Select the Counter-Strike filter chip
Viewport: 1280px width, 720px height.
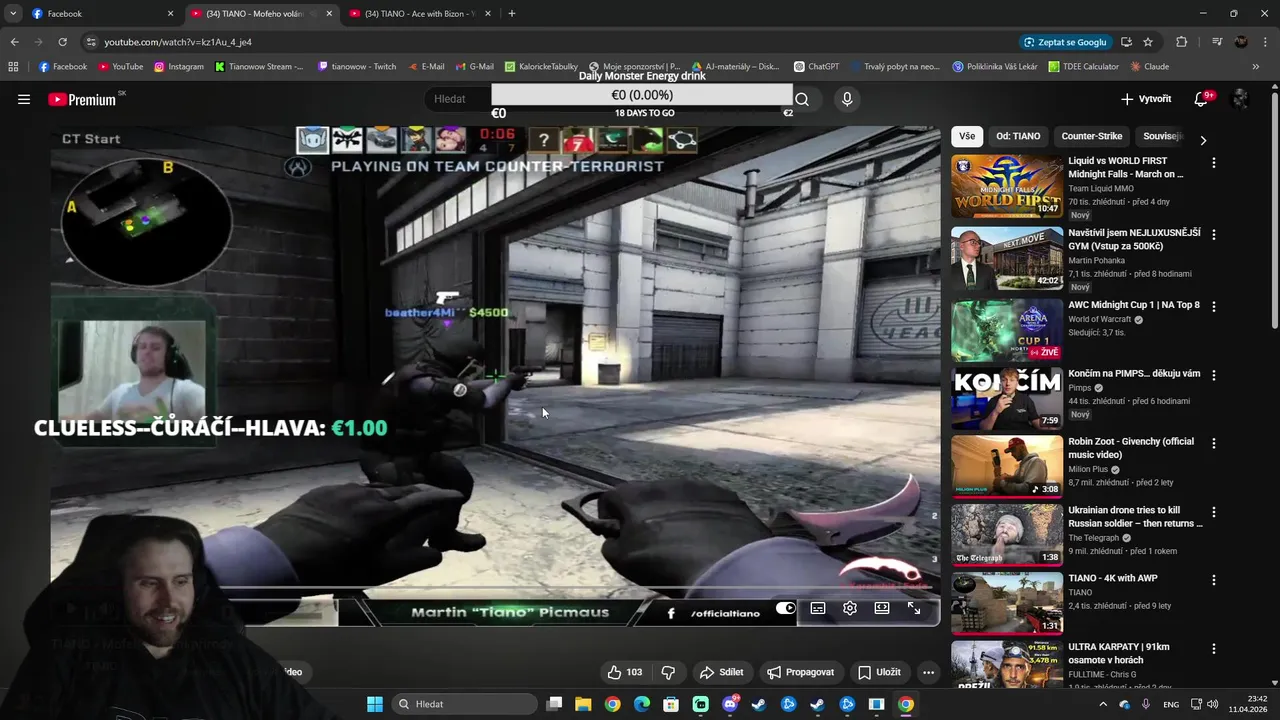pos(1092,136)
